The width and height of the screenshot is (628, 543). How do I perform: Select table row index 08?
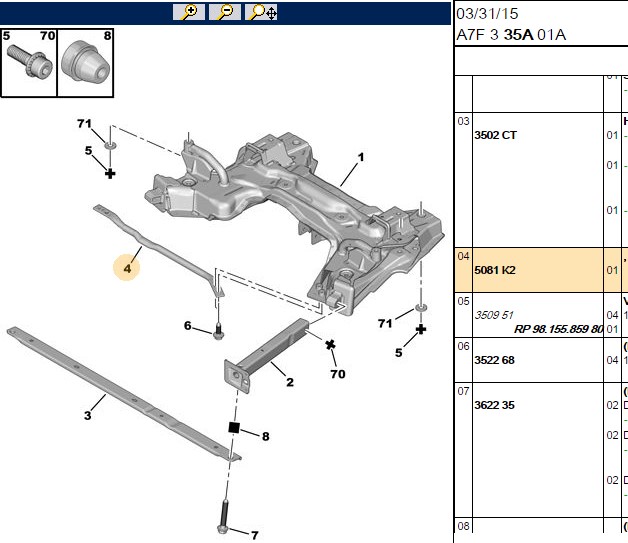pos(463,526)
